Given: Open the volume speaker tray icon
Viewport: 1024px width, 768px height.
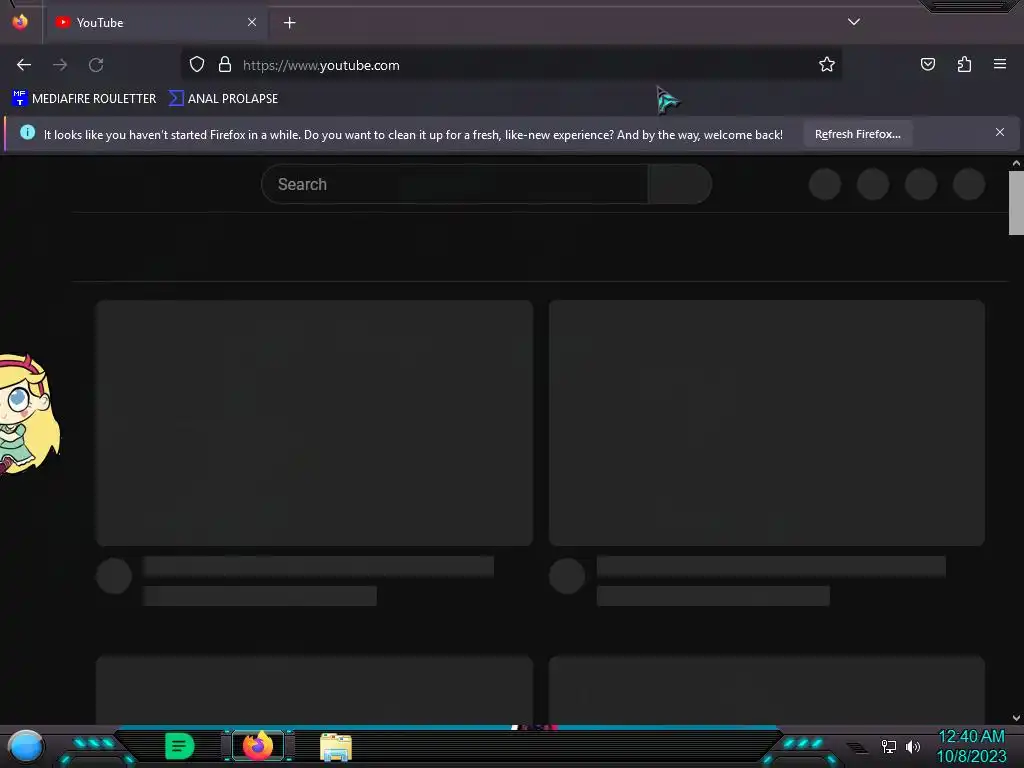Looking at the screenshot, I should [912, 746].
